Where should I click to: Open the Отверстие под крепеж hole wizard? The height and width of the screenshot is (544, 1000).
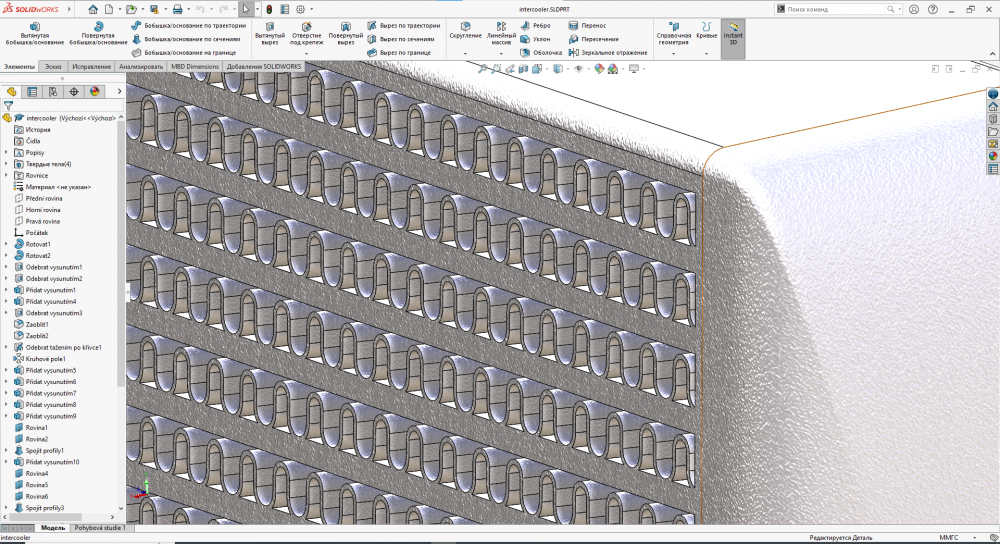click(306, 33)
